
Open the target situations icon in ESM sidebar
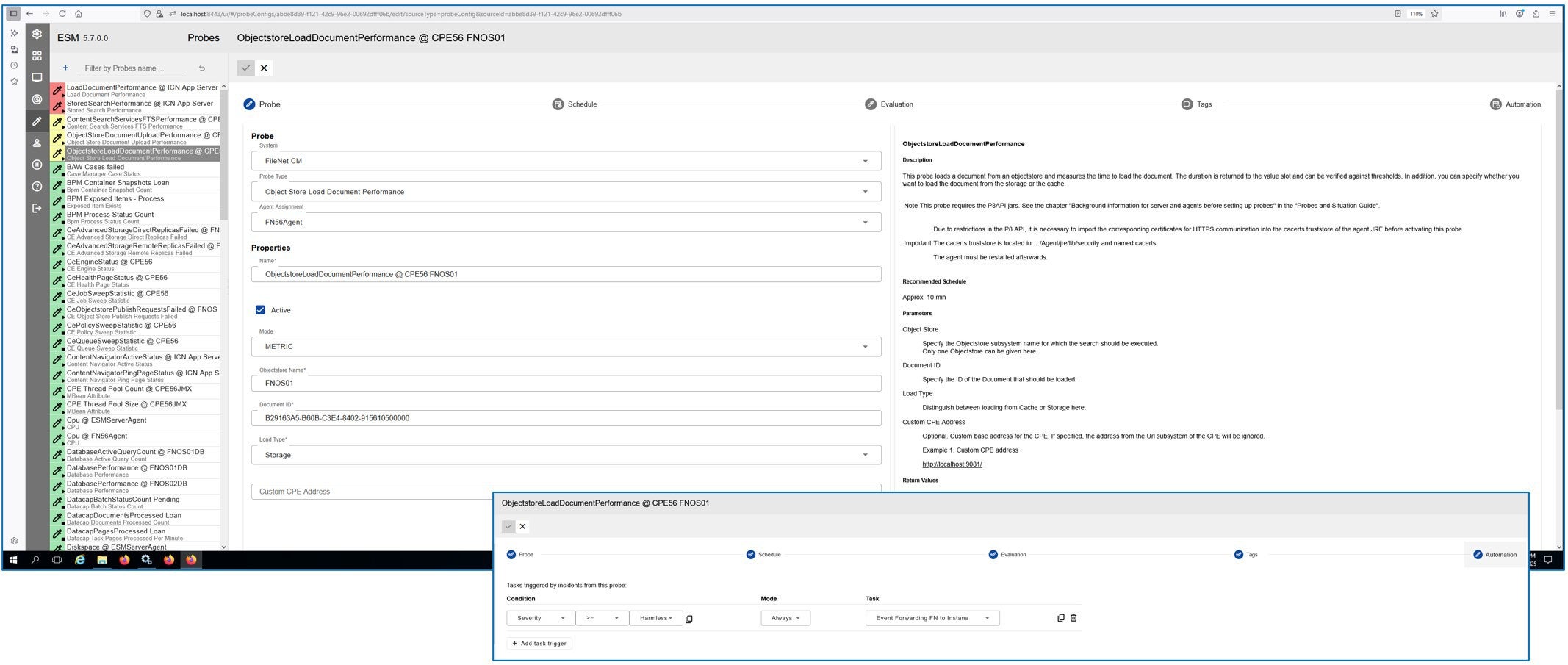pos(37,99)
